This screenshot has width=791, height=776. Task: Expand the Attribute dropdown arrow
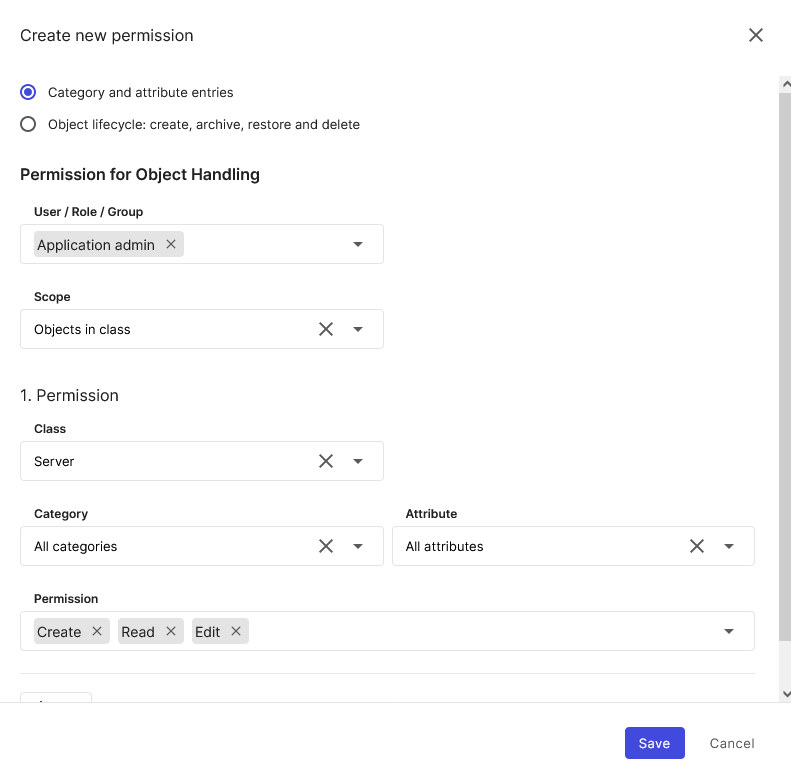point(729,546)
